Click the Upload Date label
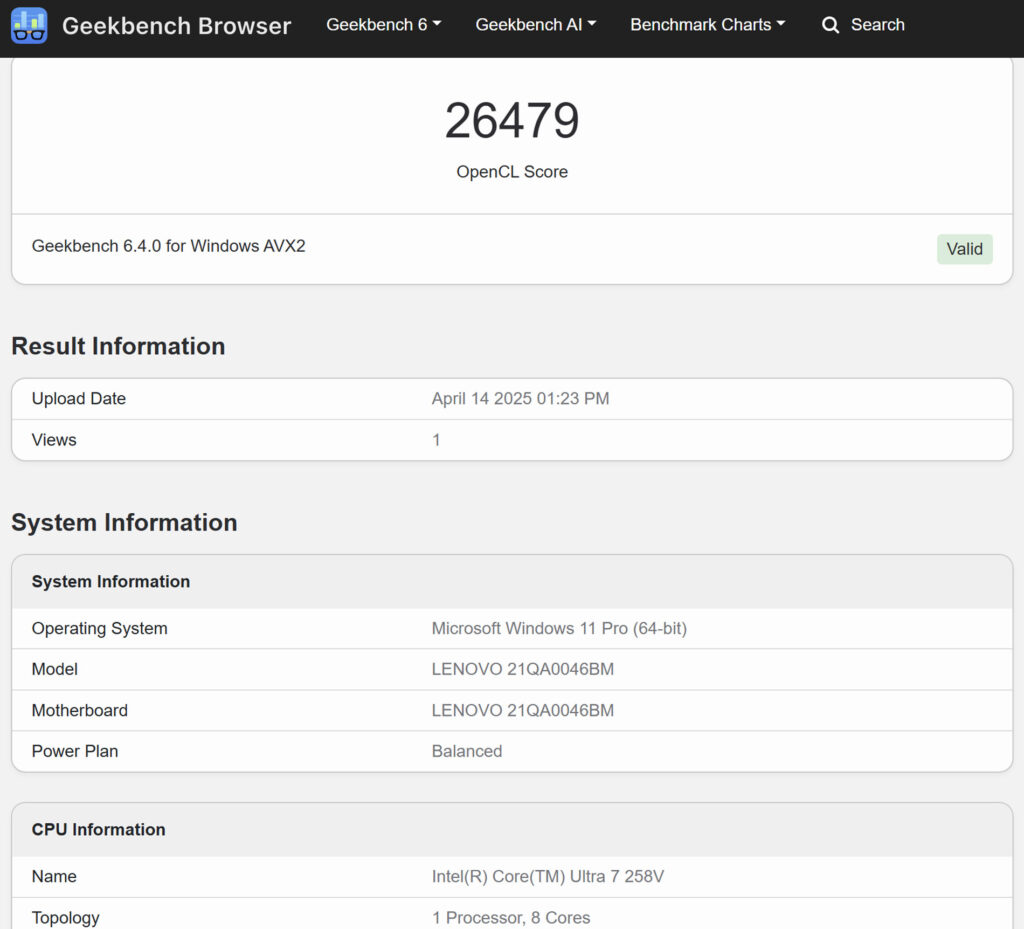 point(79,398)
